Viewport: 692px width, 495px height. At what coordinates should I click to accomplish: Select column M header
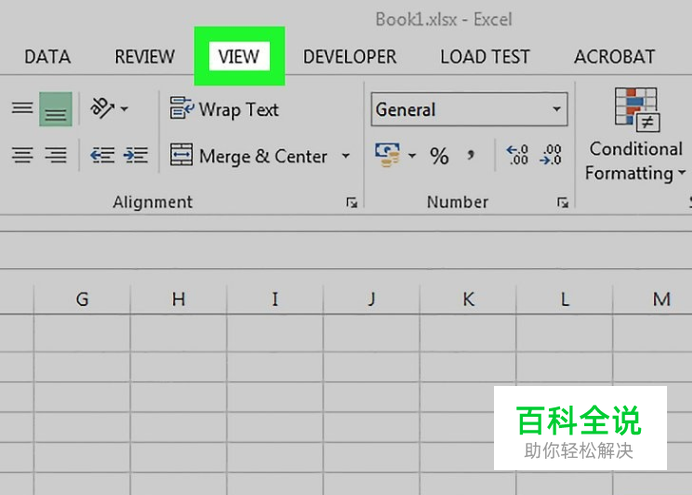[653, 299]
